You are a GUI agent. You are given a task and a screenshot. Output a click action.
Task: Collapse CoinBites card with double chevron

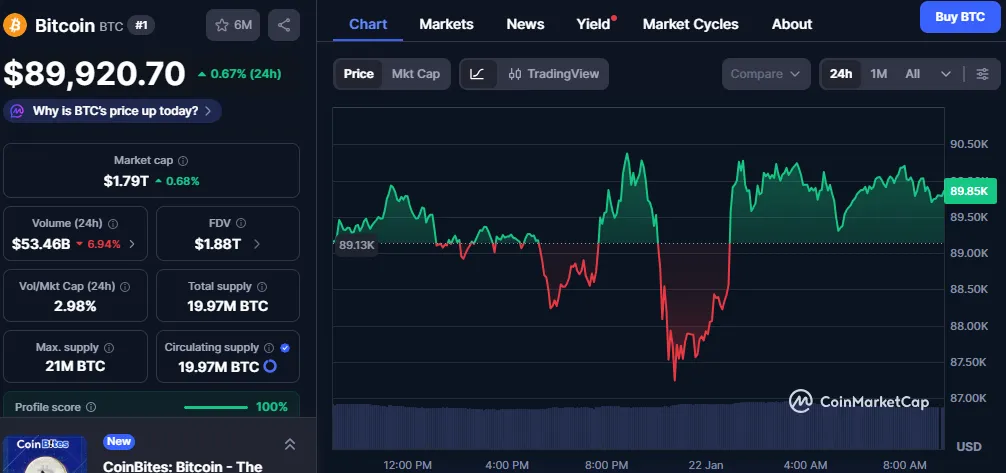(x=289, y=443)
